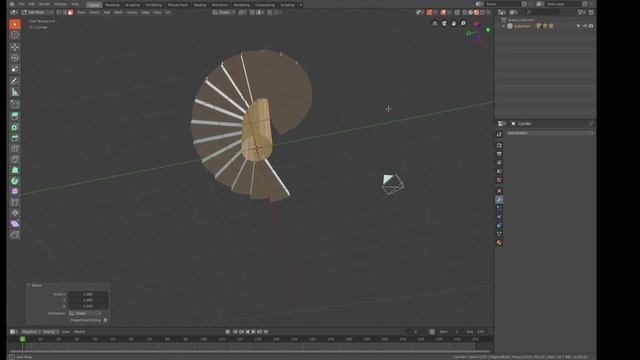Screen dimensions: 640x360
Task: Toggle Collection render camera icon
Action: 591,26
